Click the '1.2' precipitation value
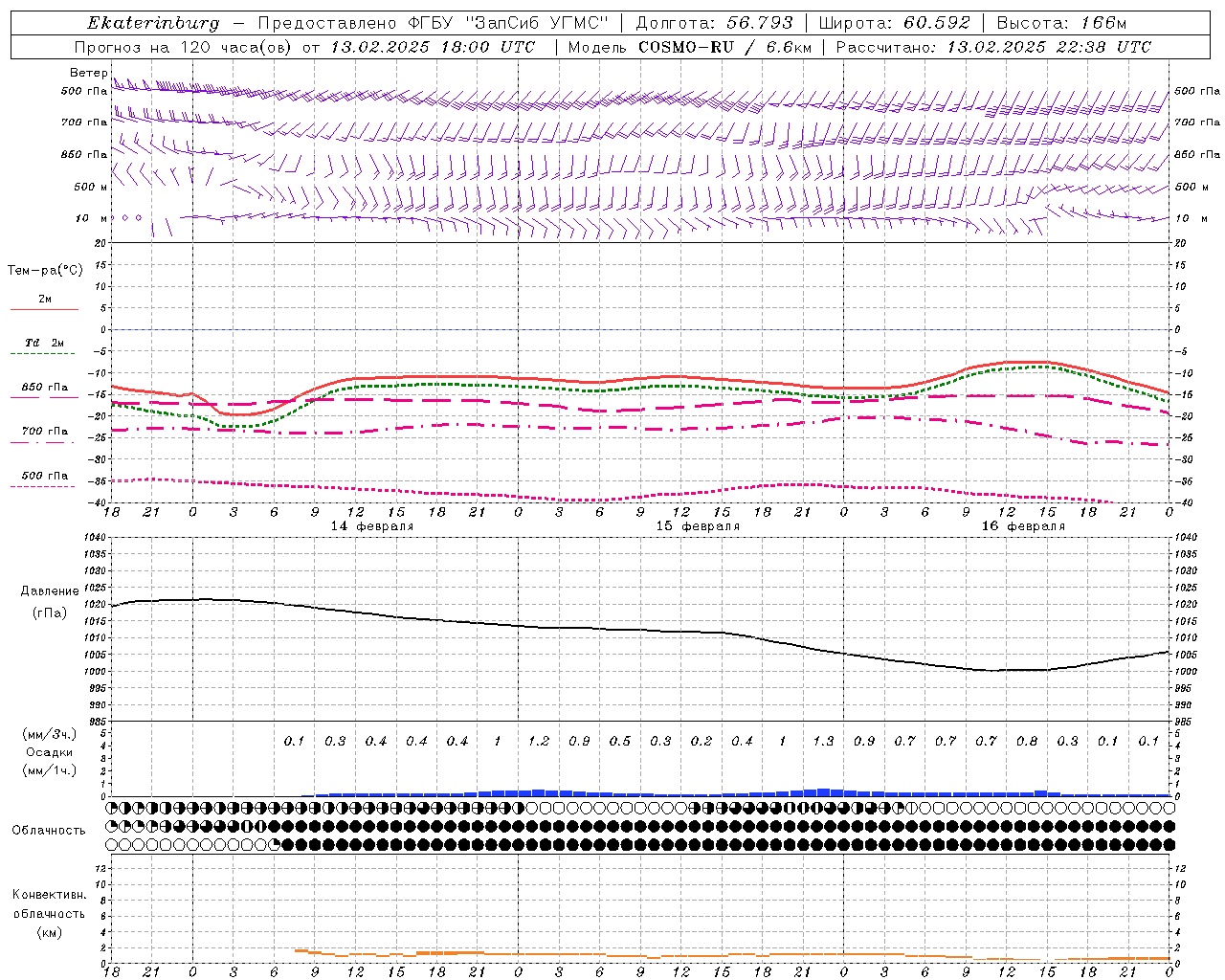The image size is (1225, 980). [x=539, y=741]
